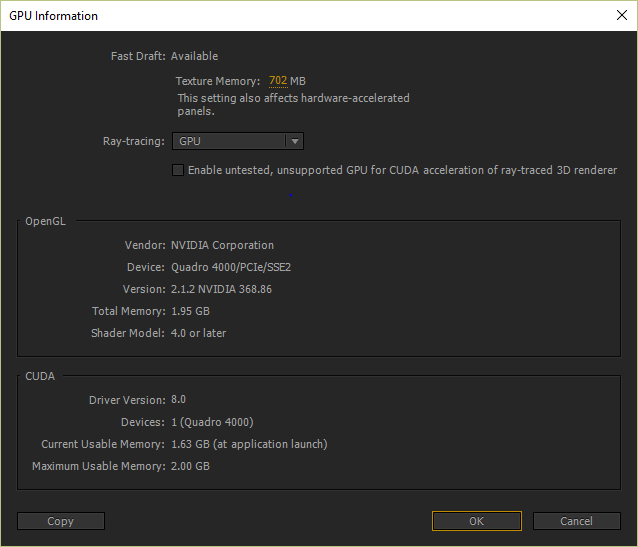Open the Ray-tracing dropdown arrow
Viewport: 638px width, 547px height.
coord(295,141)
